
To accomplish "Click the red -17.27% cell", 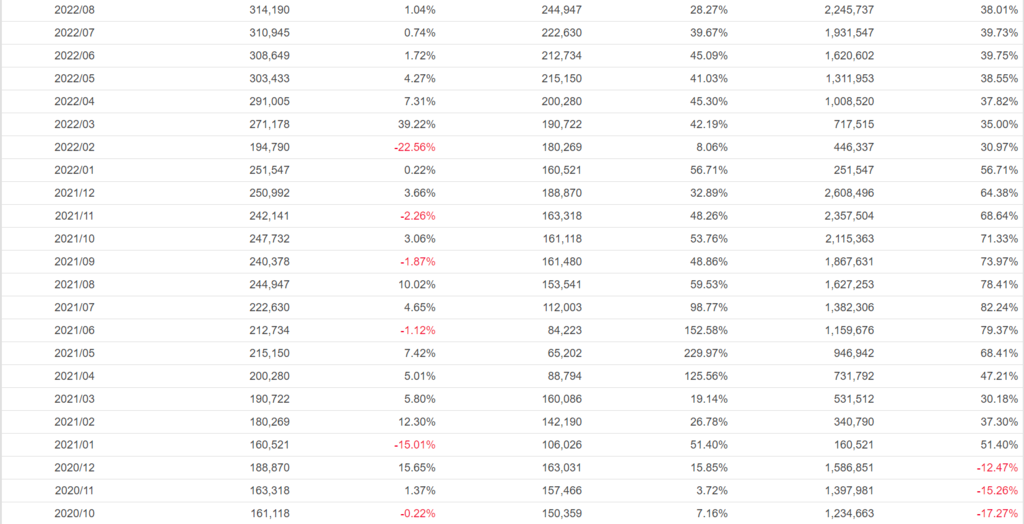I will point(994,513).
